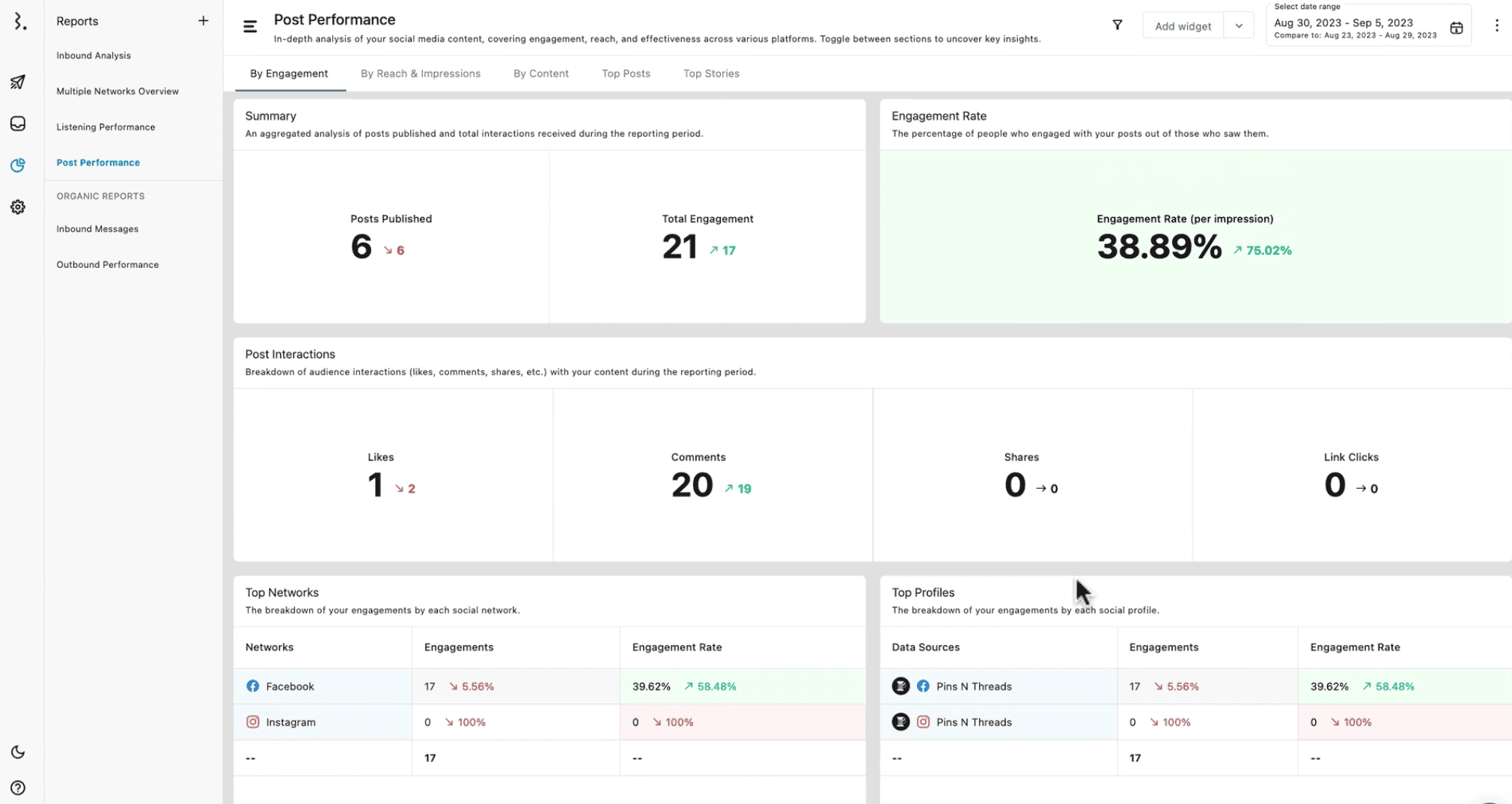Screen dimensions: 1512x804
Task: Click the Shares count 0
Action: (1015, 485)
